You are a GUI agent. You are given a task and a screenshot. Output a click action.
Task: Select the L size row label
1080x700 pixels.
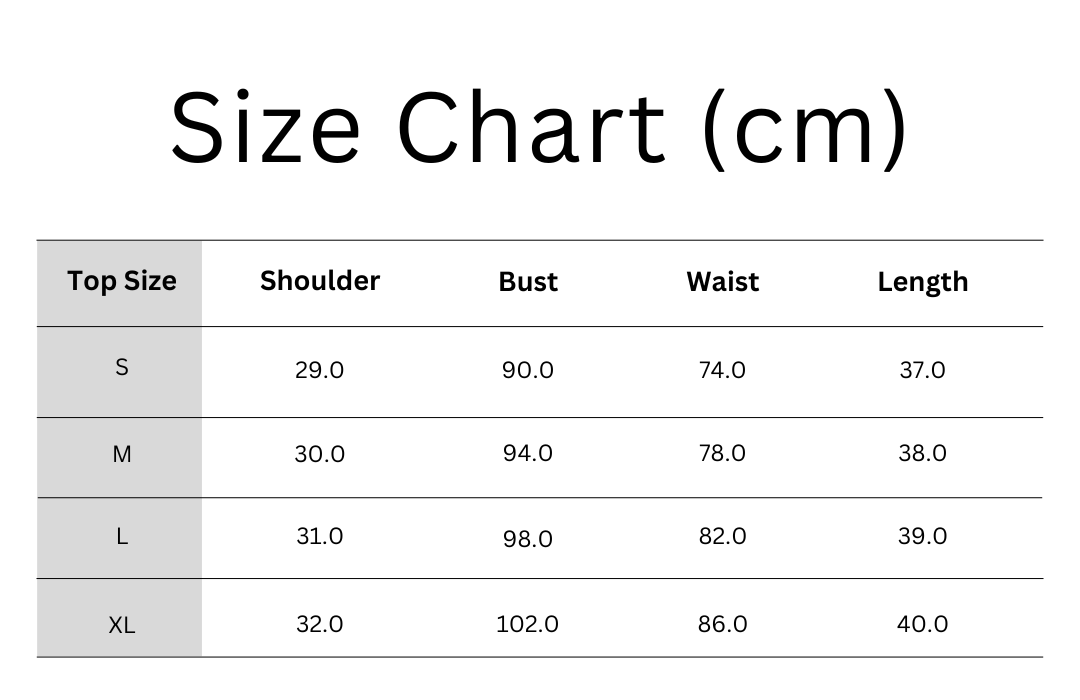coord(120,538)
